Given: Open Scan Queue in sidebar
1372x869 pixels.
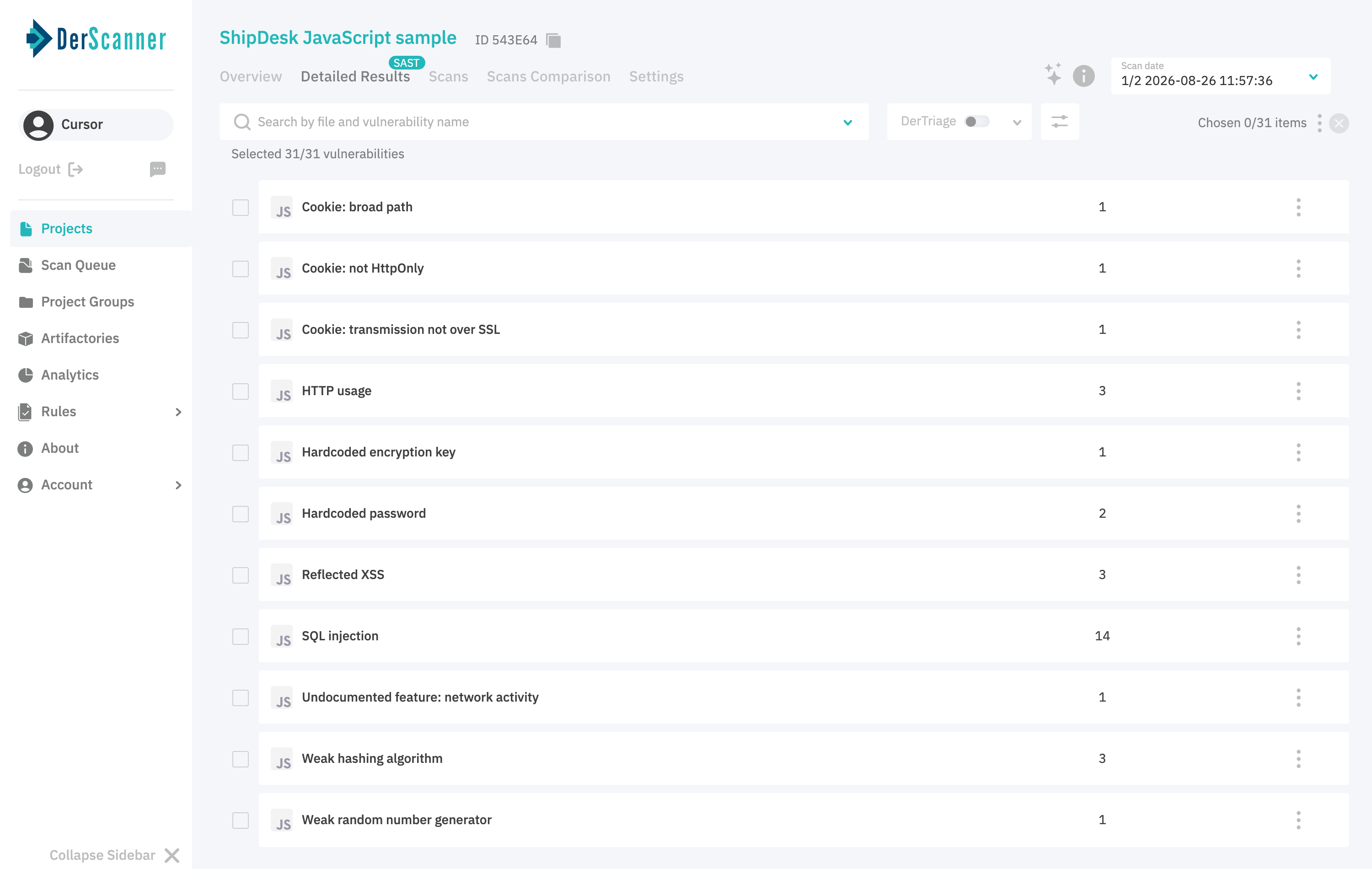Looking at the screenshot, I should [x=78, y=265].
